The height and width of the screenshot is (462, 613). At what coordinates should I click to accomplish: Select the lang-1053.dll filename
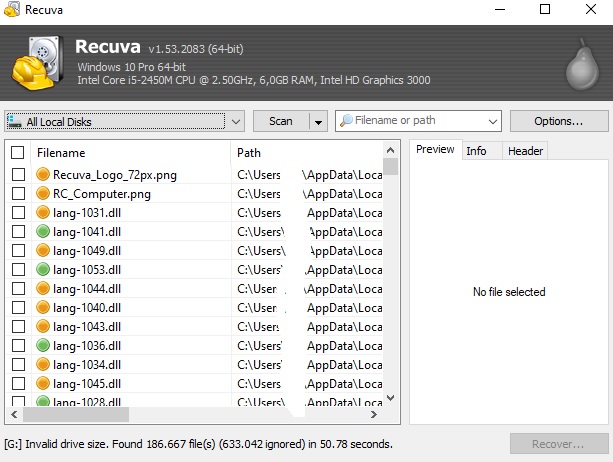(x=87, y=270)
